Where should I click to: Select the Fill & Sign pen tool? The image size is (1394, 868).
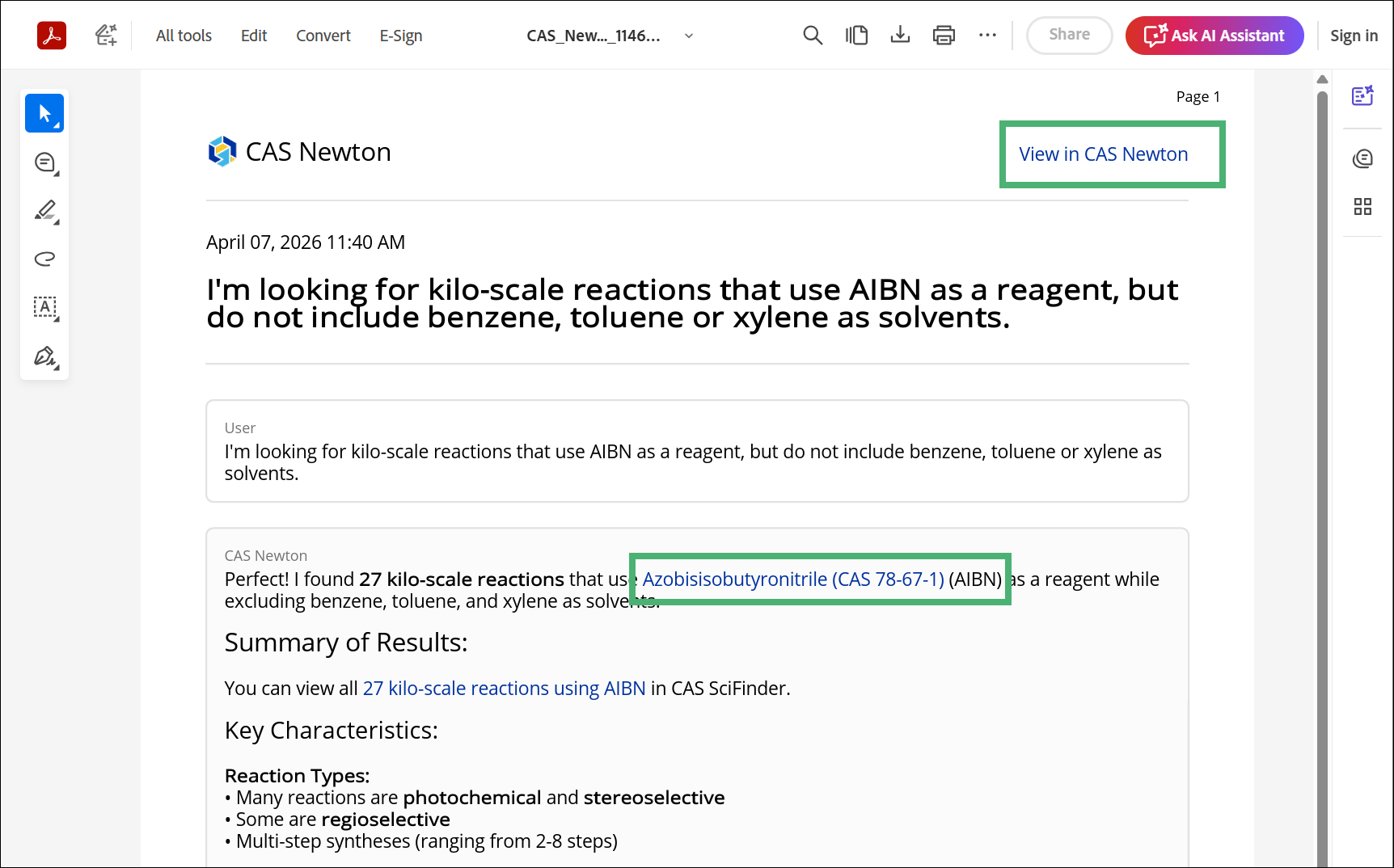[x=45, y=356]
